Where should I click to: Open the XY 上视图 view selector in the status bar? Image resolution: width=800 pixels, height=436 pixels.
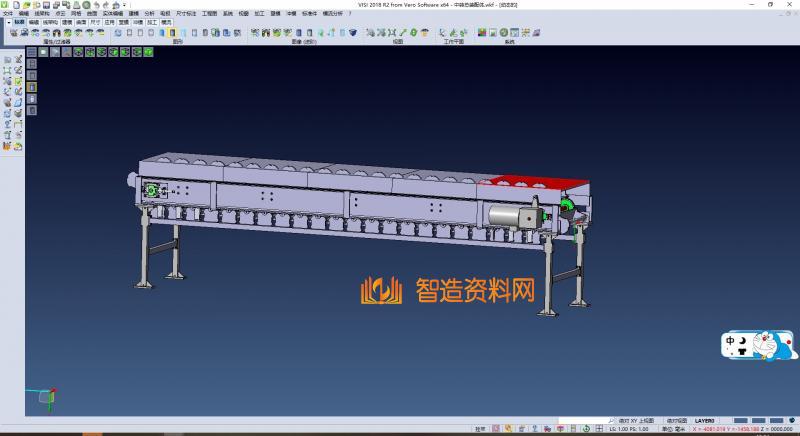pyautogui.click(x=636, y=421)
